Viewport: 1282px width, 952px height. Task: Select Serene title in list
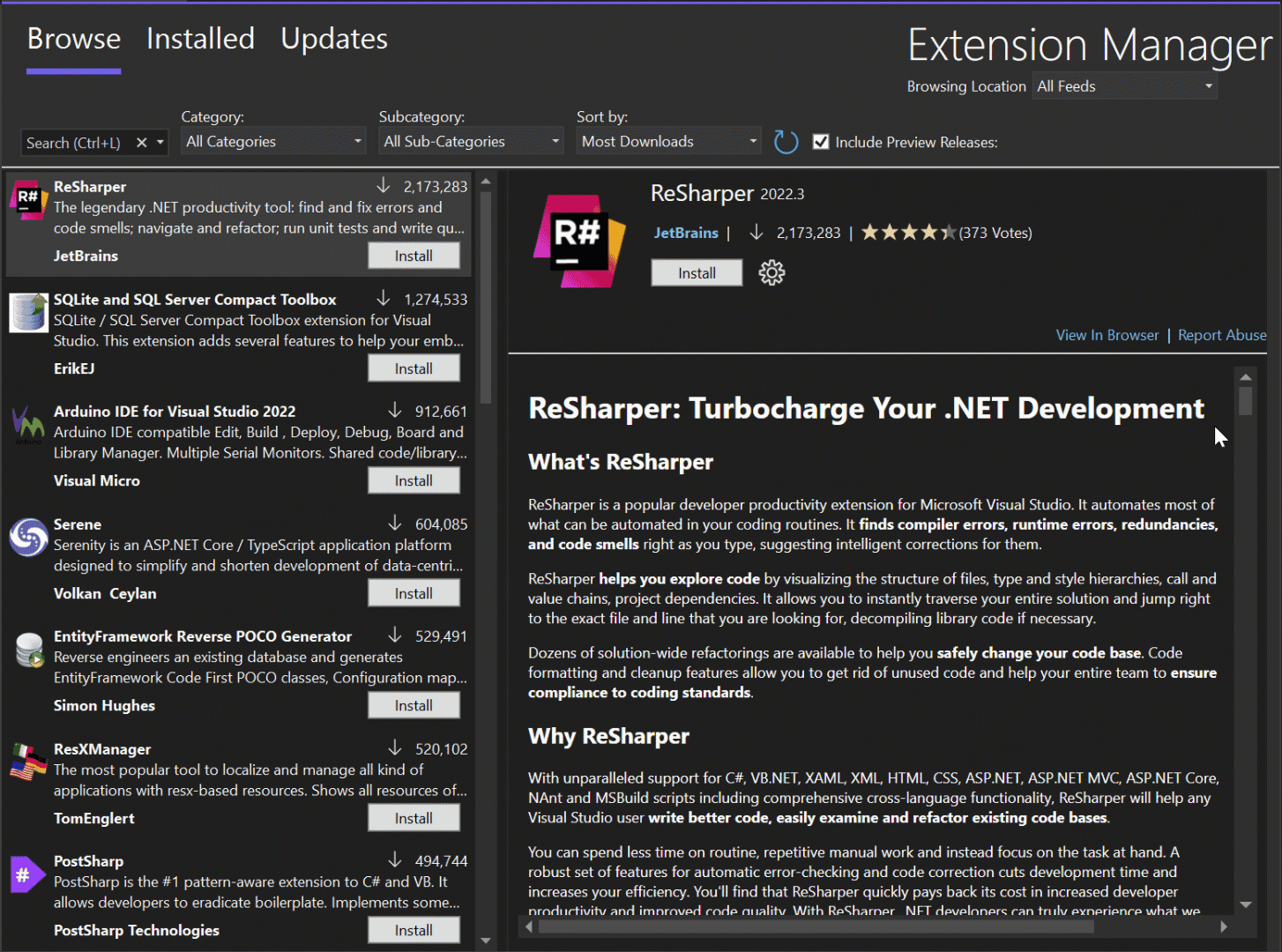(x=78, y=524)
